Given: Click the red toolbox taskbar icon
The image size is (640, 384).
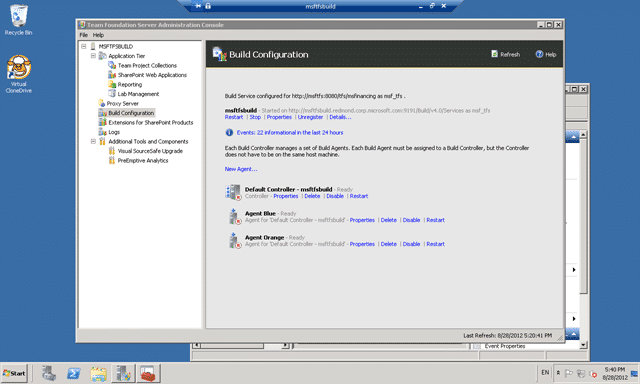Looking at the screenshot, I should [x=148, y=373].
